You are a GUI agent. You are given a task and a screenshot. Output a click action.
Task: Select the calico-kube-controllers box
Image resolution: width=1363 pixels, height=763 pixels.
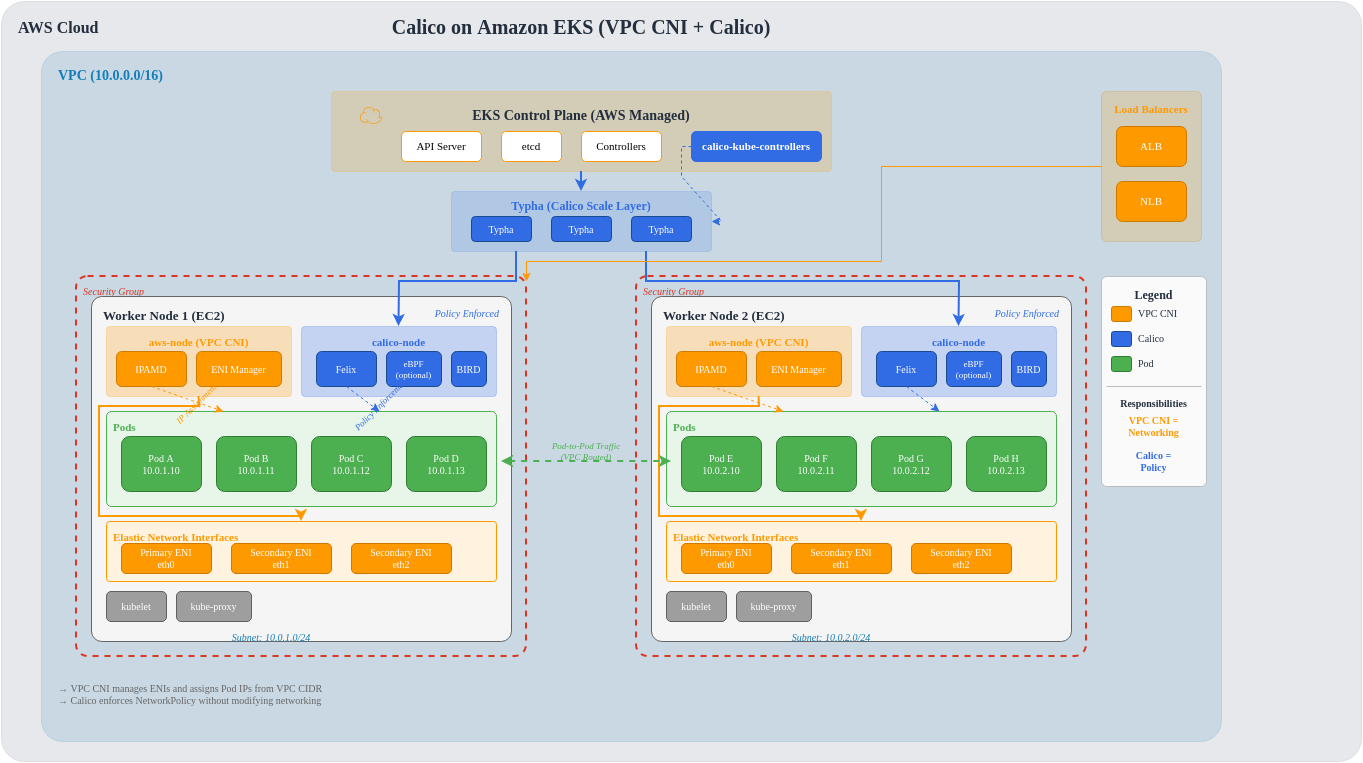coord(756,147)
